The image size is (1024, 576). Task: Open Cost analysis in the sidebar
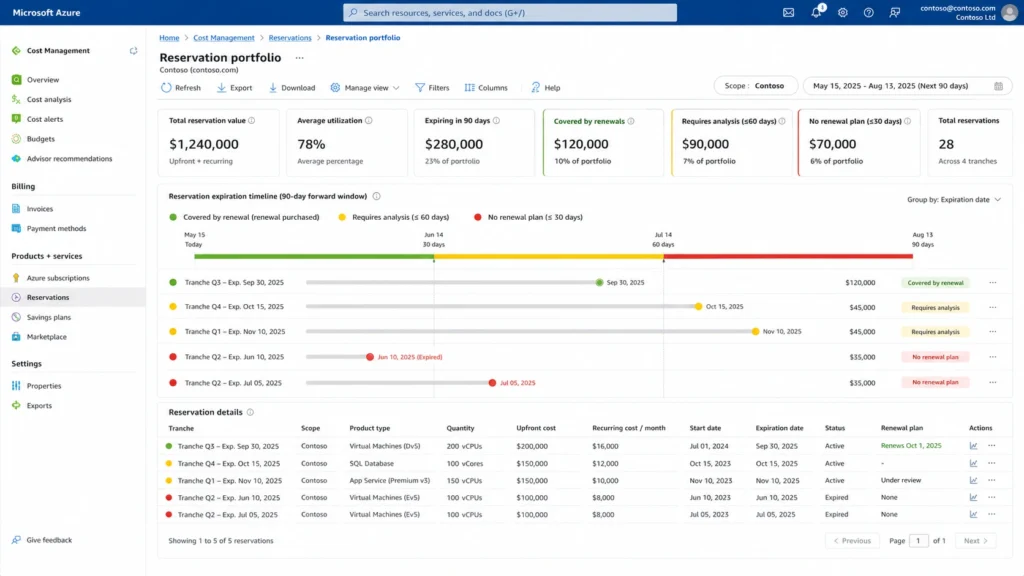point(49,99)
